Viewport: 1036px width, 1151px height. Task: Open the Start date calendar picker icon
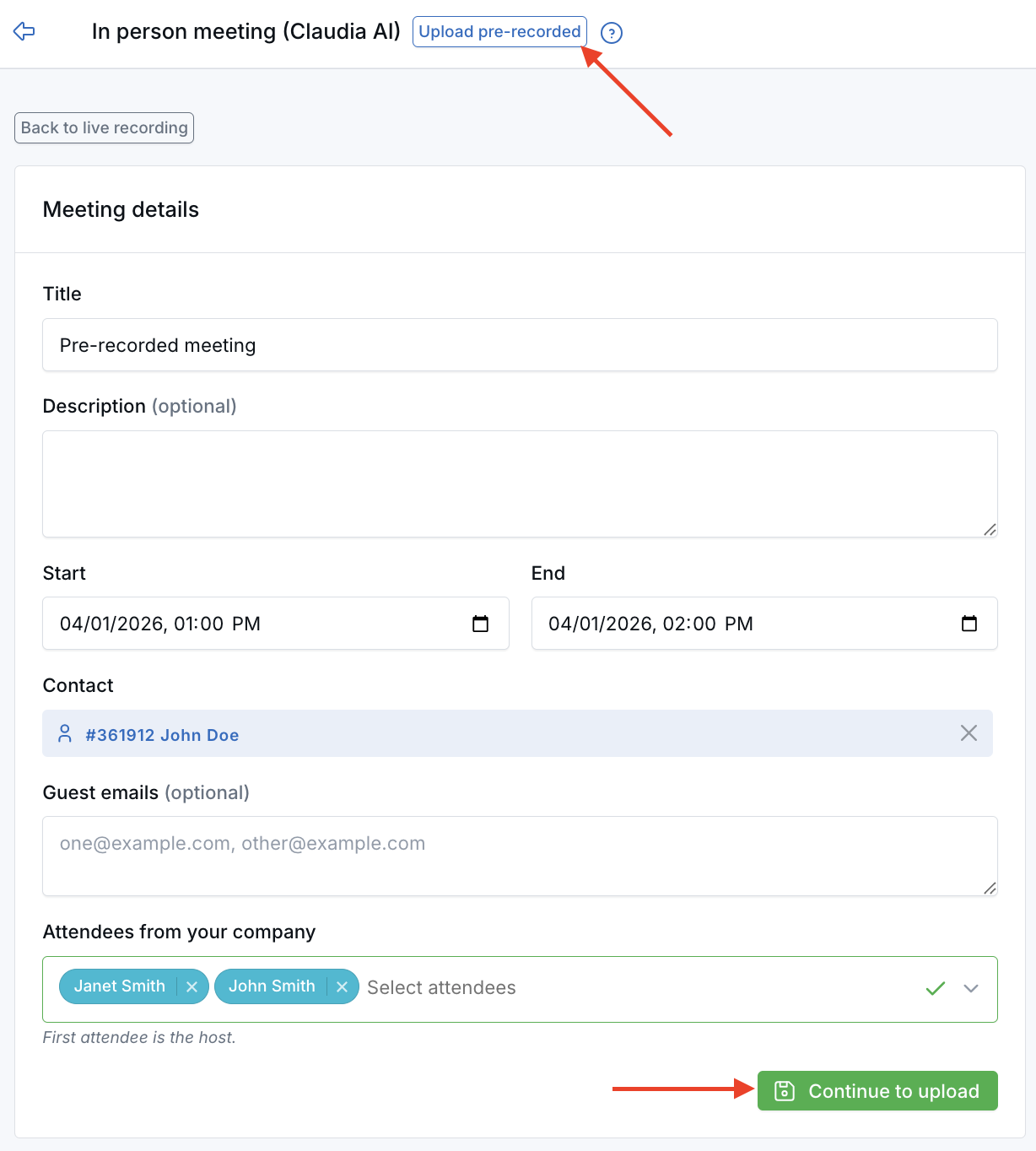tap(480, 624)
